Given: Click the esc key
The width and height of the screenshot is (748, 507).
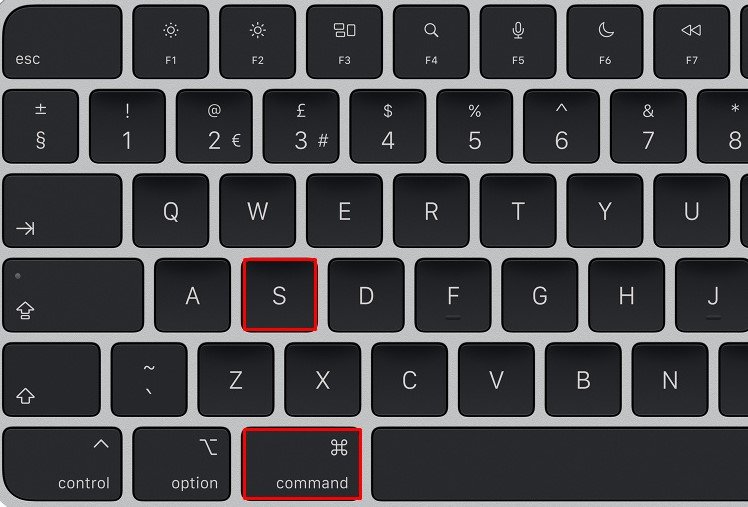Looking at the screenshot, I should (x=62, y=42).
